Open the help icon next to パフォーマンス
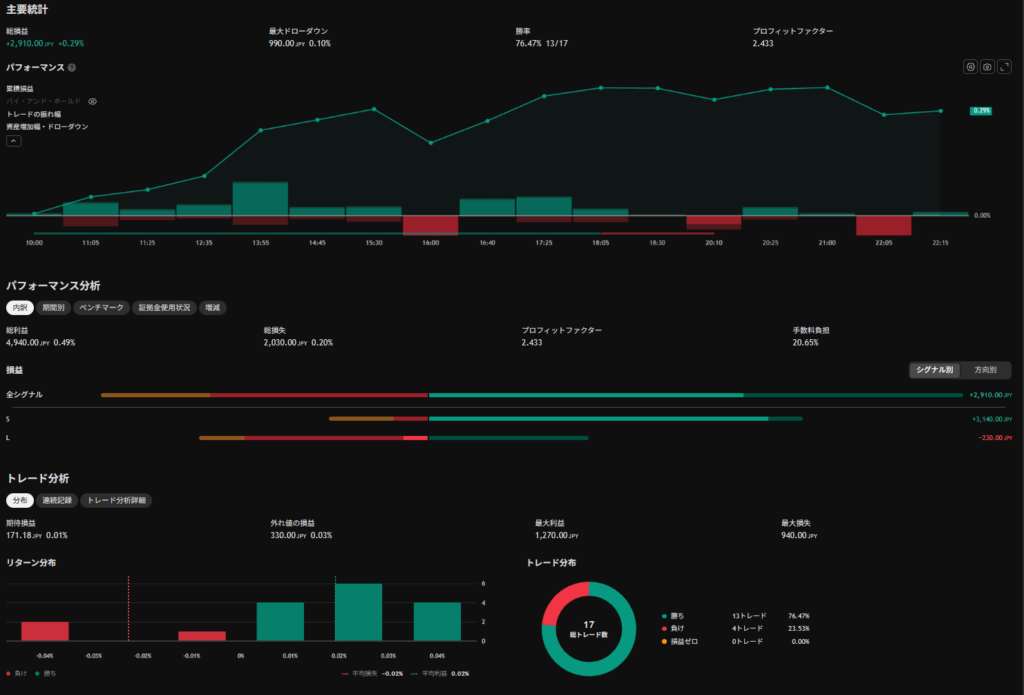This screenshot has width=1024, height=695. coord(72,67)
